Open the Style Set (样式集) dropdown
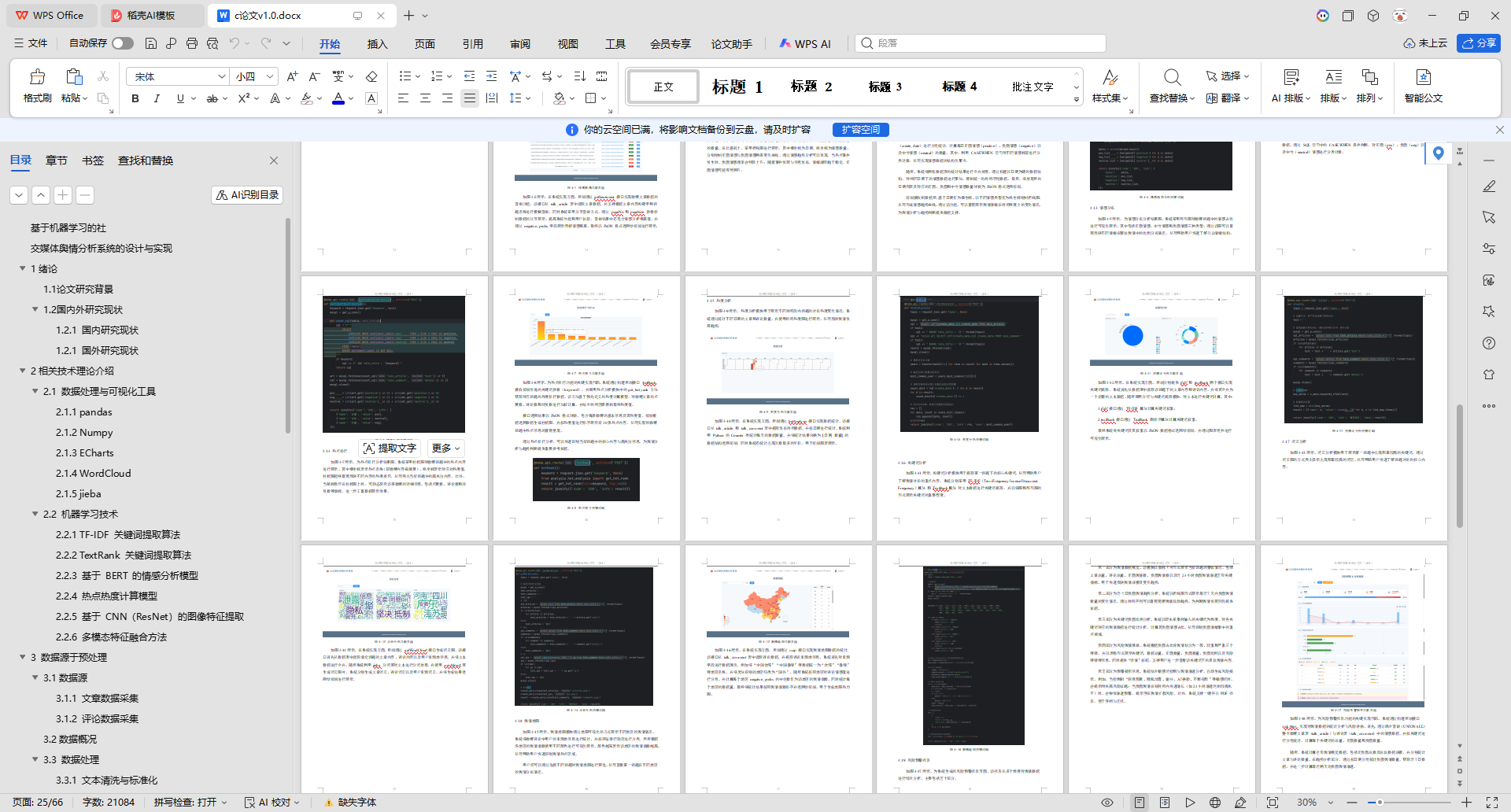This screenshot has width=1511, height=812. 1110,98
